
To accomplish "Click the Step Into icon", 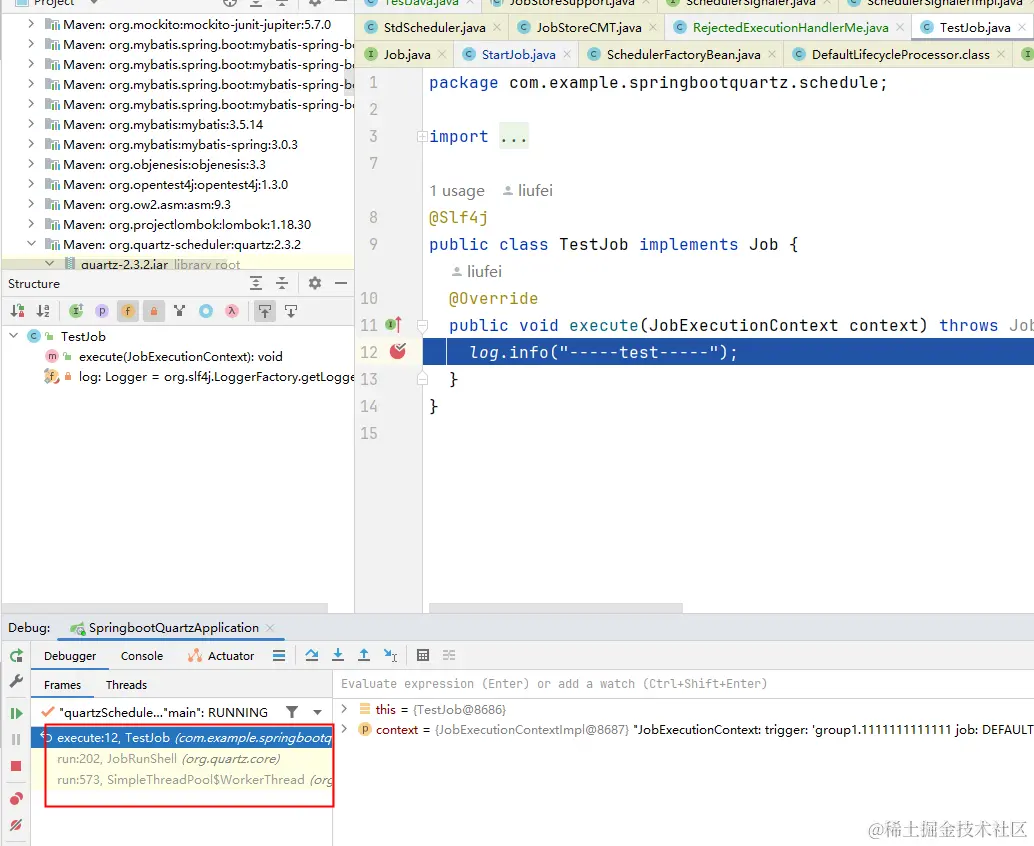I will pos(338,655).
